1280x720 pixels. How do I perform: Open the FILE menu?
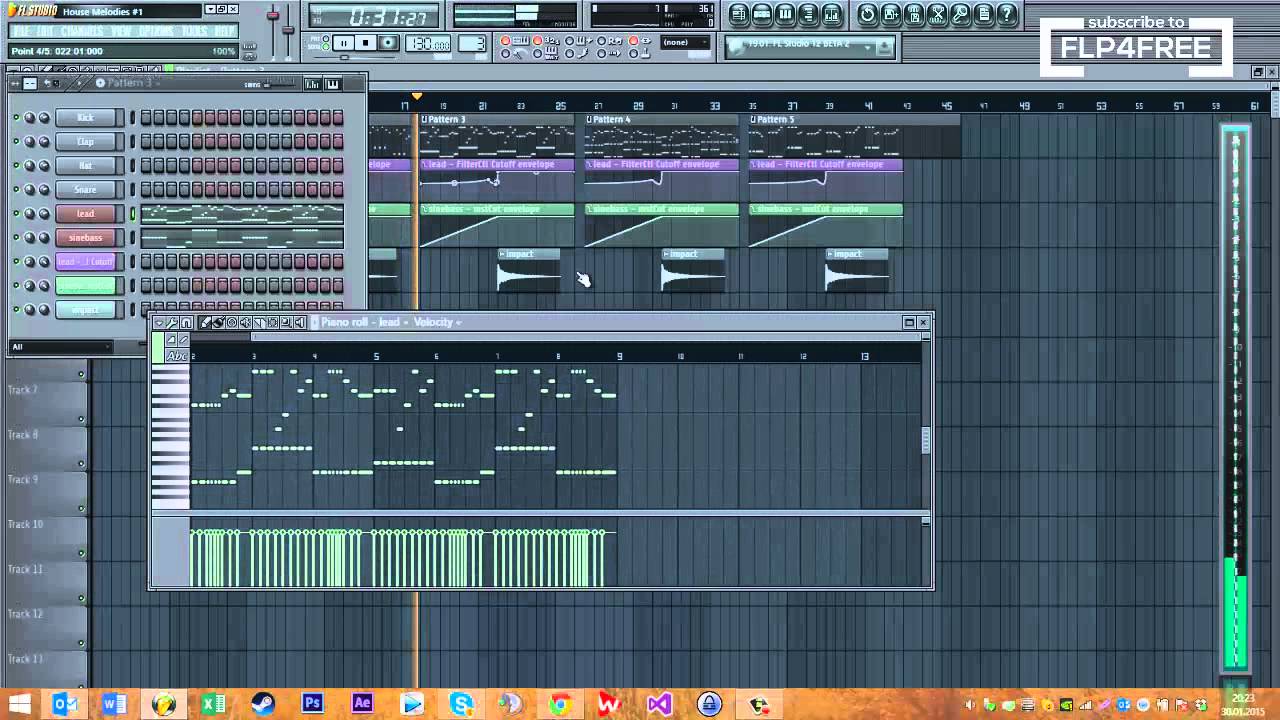(20, 31)
